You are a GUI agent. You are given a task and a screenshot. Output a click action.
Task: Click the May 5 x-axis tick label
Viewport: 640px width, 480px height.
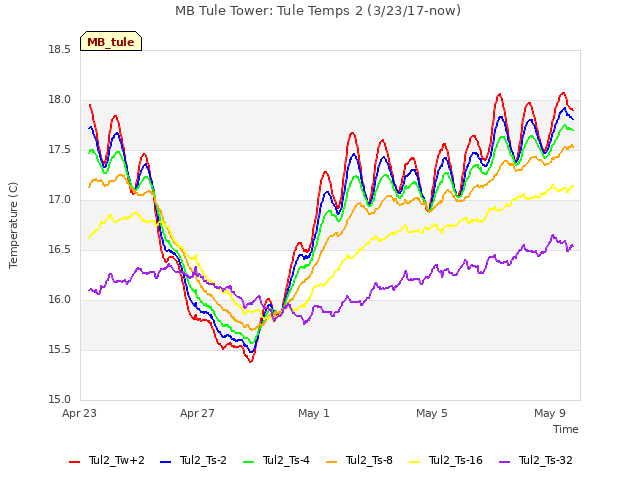coord(432,413)
